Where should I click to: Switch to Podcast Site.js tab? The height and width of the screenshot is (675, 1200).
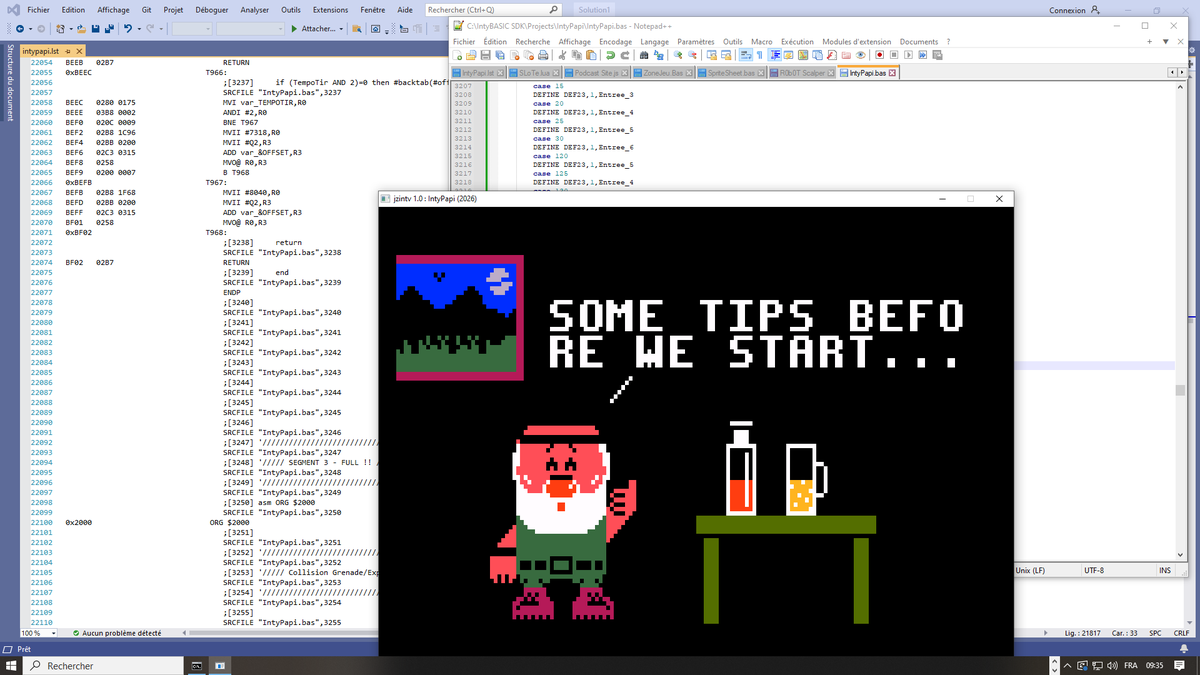click(x=595, y=73)
